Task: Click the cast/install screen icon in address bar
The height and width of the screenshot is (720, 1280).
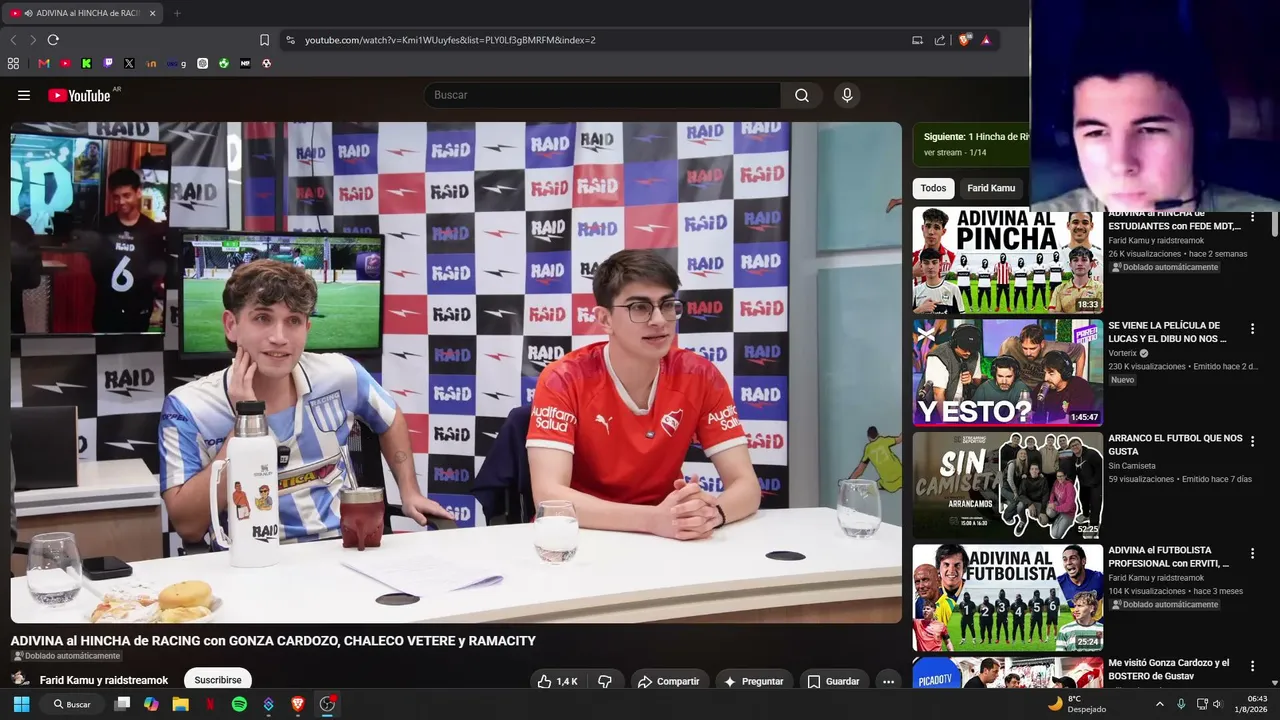Action: pyautogui.click(x=917, y=40)
